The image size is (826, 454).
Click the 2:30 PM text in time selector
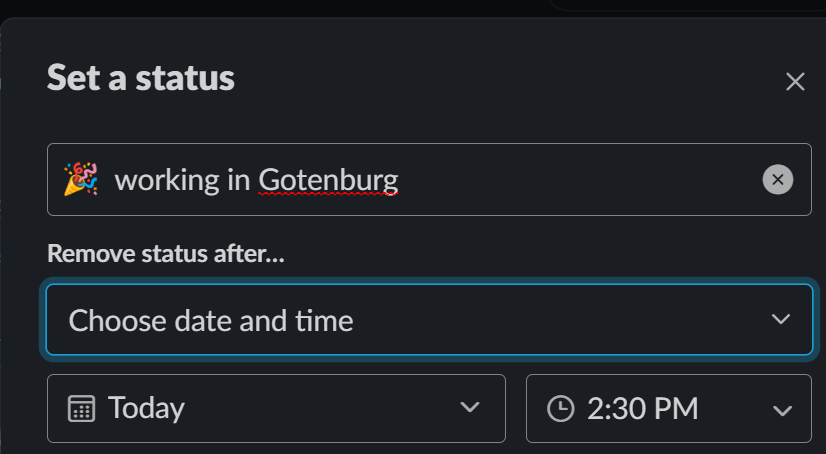point(643,408)
